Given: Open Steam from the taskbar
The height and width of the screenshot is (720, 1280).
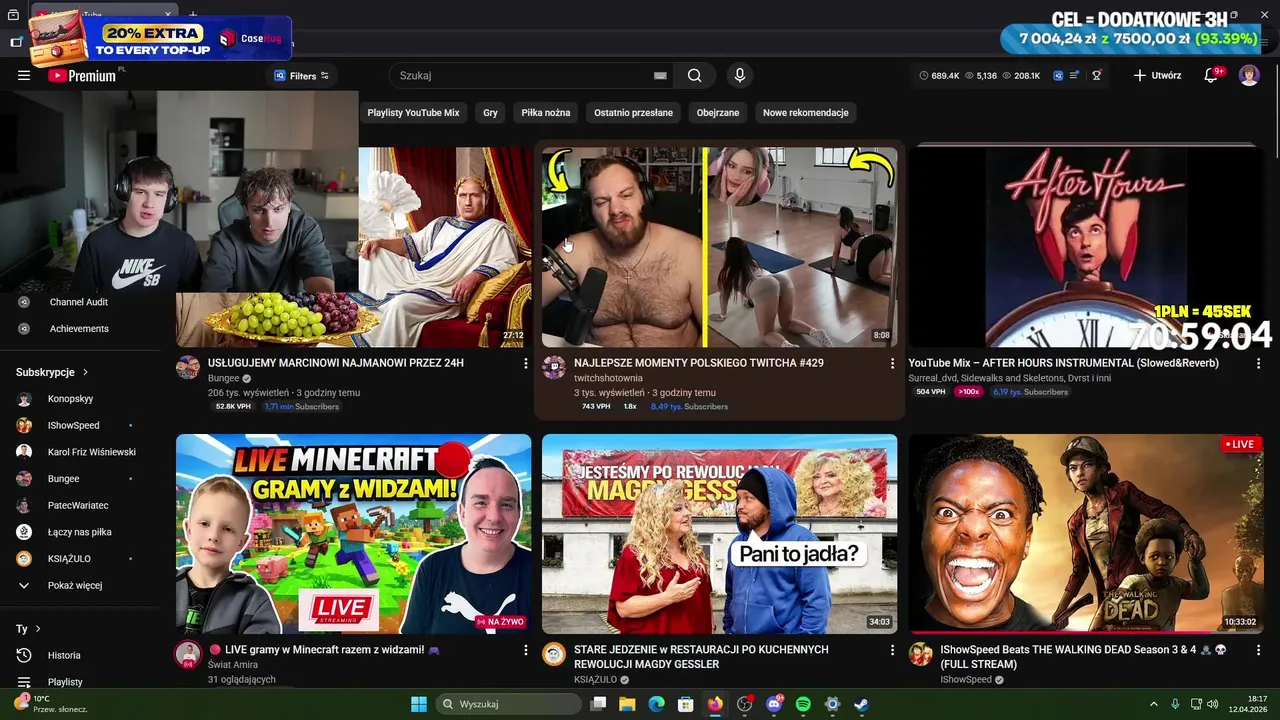Looking at the screenshot, I should coord(861,704).
